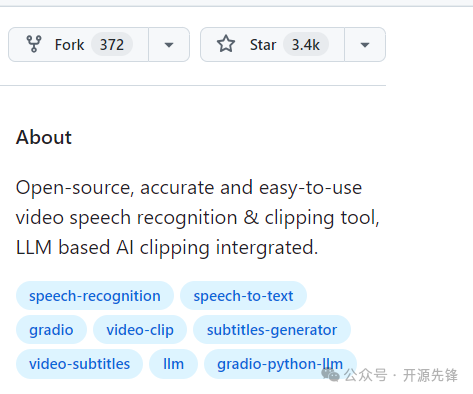Image resolution: width=473 pixels, height=394 pixels.
Task: Open the speech-recognition topic tag
Action: coord(95,296)
